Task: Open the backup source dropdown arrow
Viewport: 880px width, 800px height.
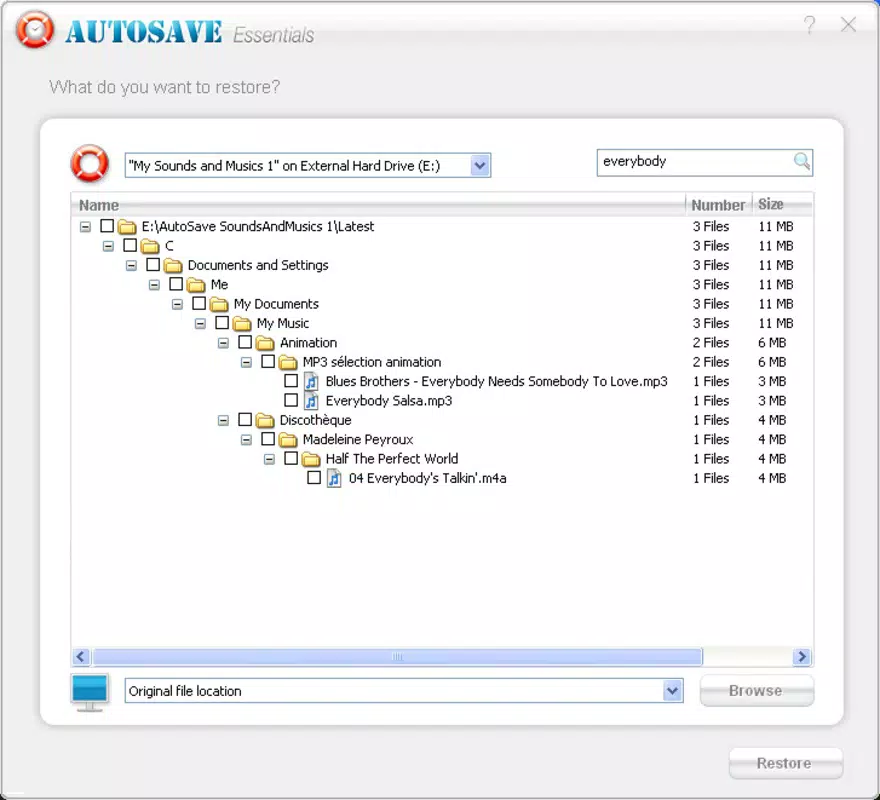Action: click(480, 166)
